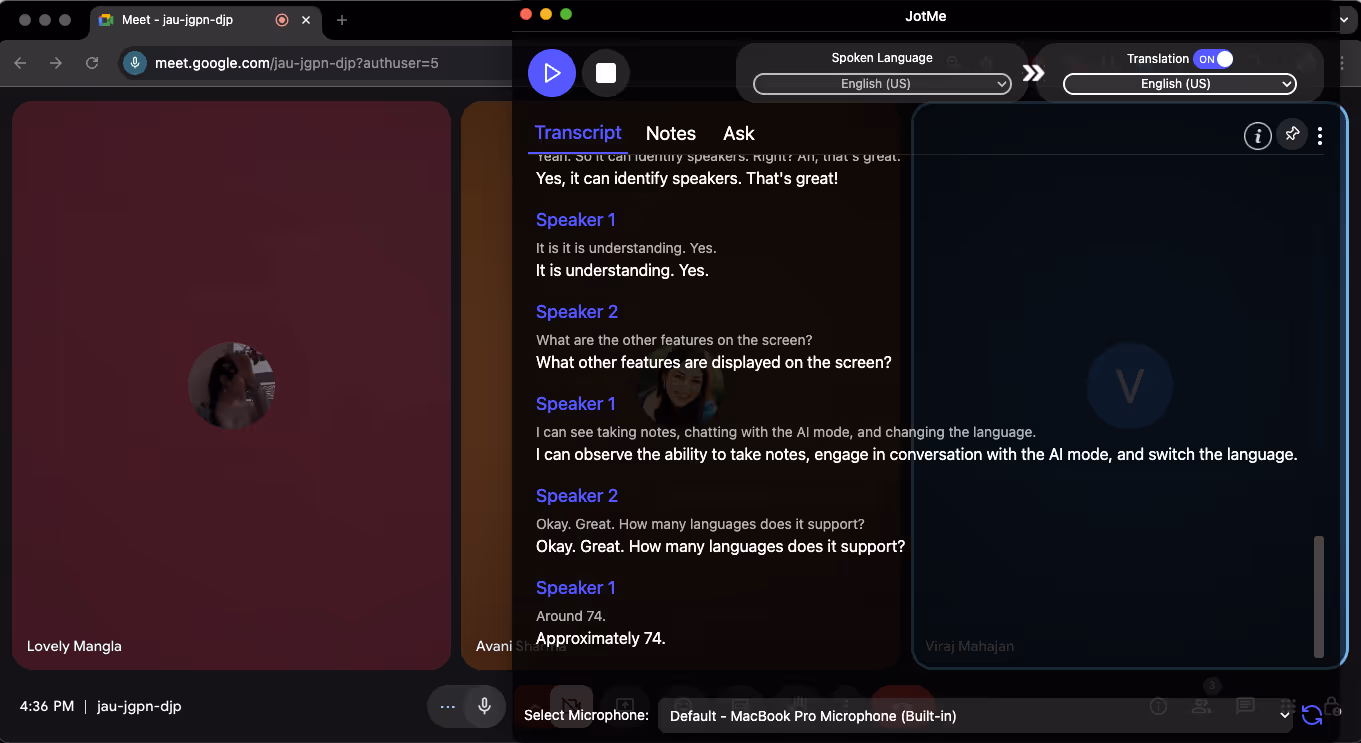Screen dimensions: 1361x743
Task: Refresh the microphone list in JotMe
Action: point(1311,715)
